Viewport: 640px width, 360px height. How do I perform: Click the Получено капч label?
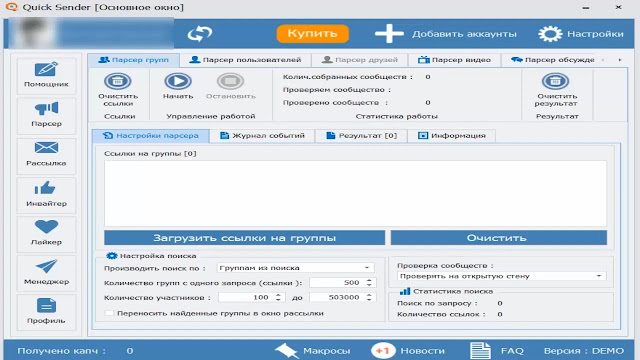click(61, 351)
